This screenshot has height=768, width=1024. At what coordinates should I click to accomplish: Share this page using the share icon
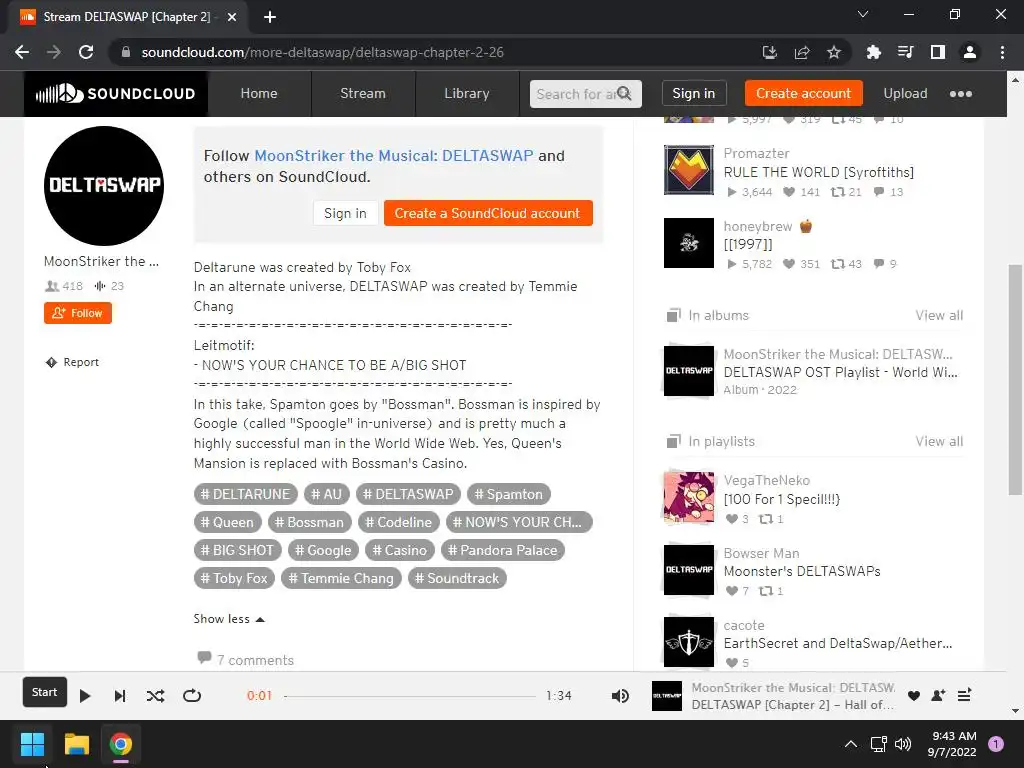point(802,52)
